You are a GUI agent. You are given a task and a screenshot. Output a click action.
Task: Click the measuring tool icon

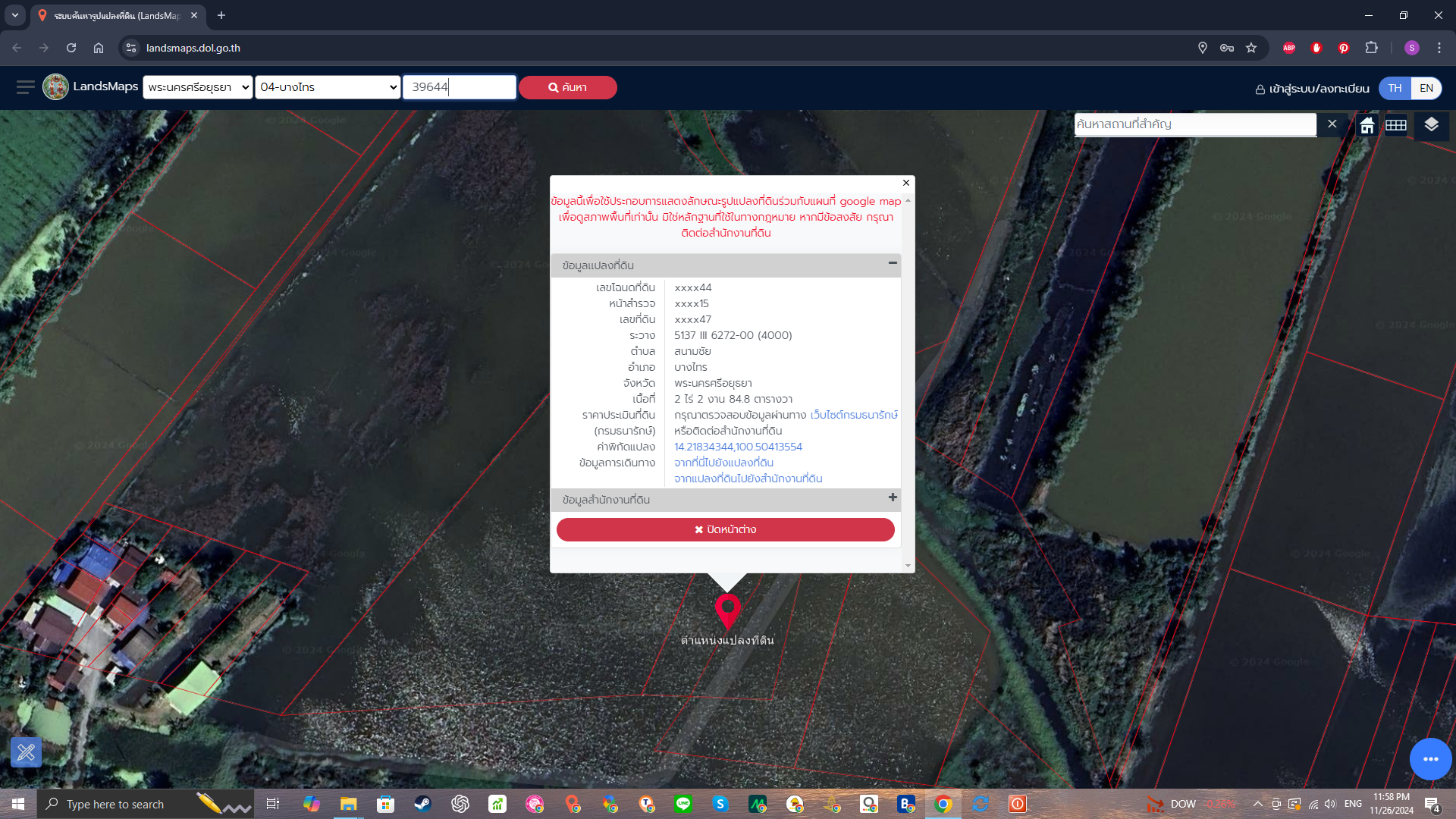click(27, 752)
